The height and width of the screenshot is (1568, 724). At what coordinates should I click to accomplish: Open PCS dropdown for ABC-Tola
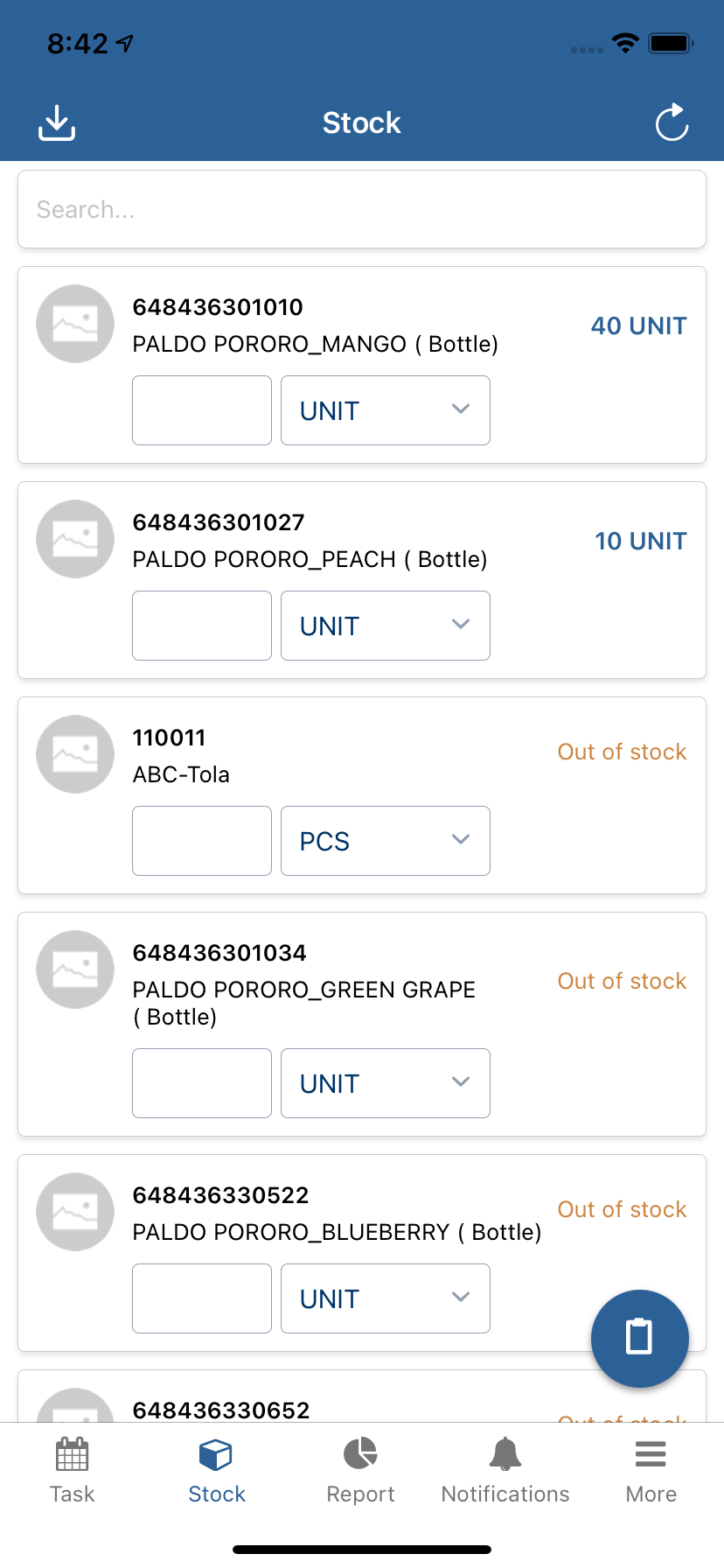pos(385,841)
